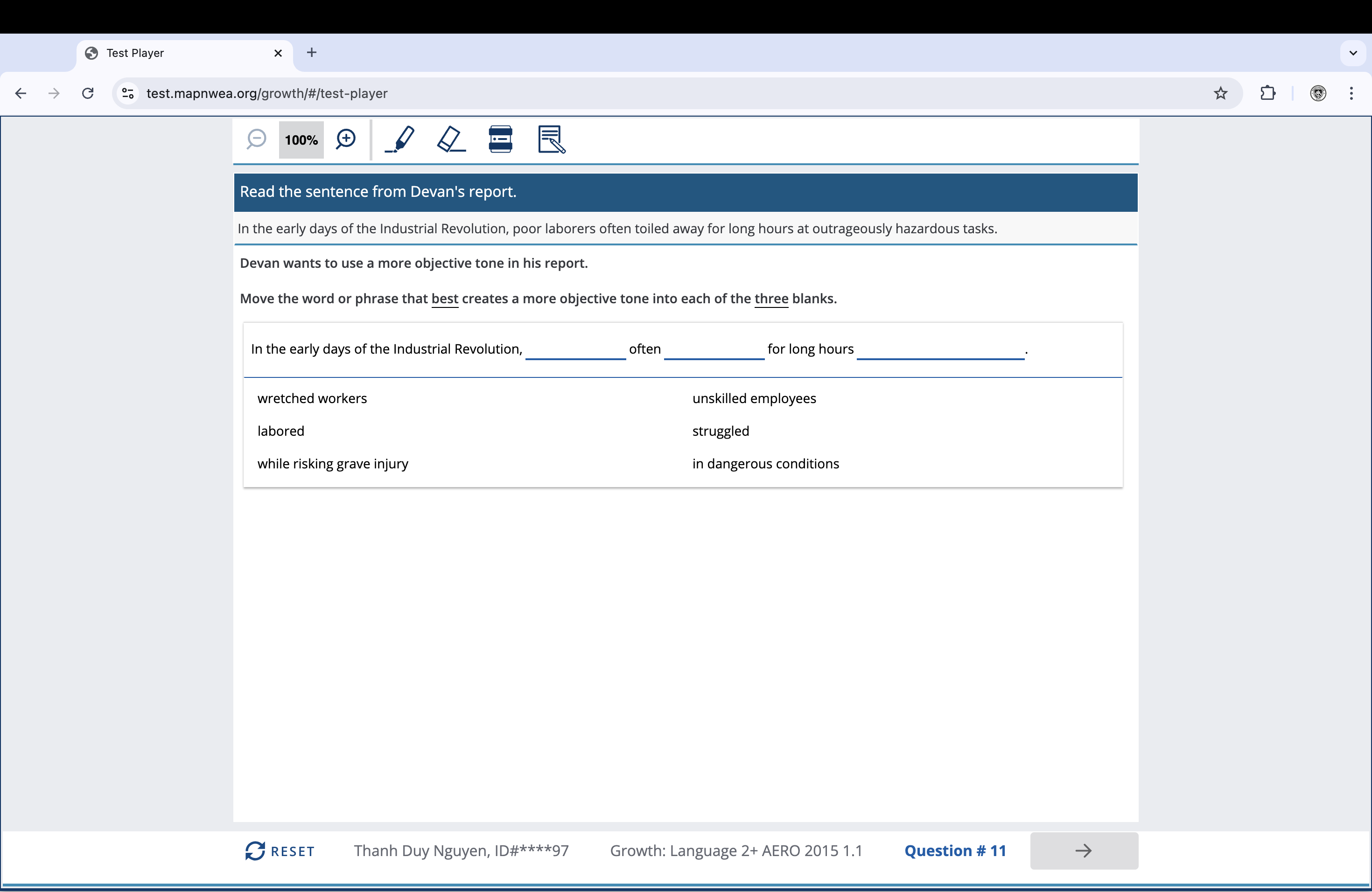Open site information icon in address bar
This screenshot has width=1372, height=892.
[128, 93]
